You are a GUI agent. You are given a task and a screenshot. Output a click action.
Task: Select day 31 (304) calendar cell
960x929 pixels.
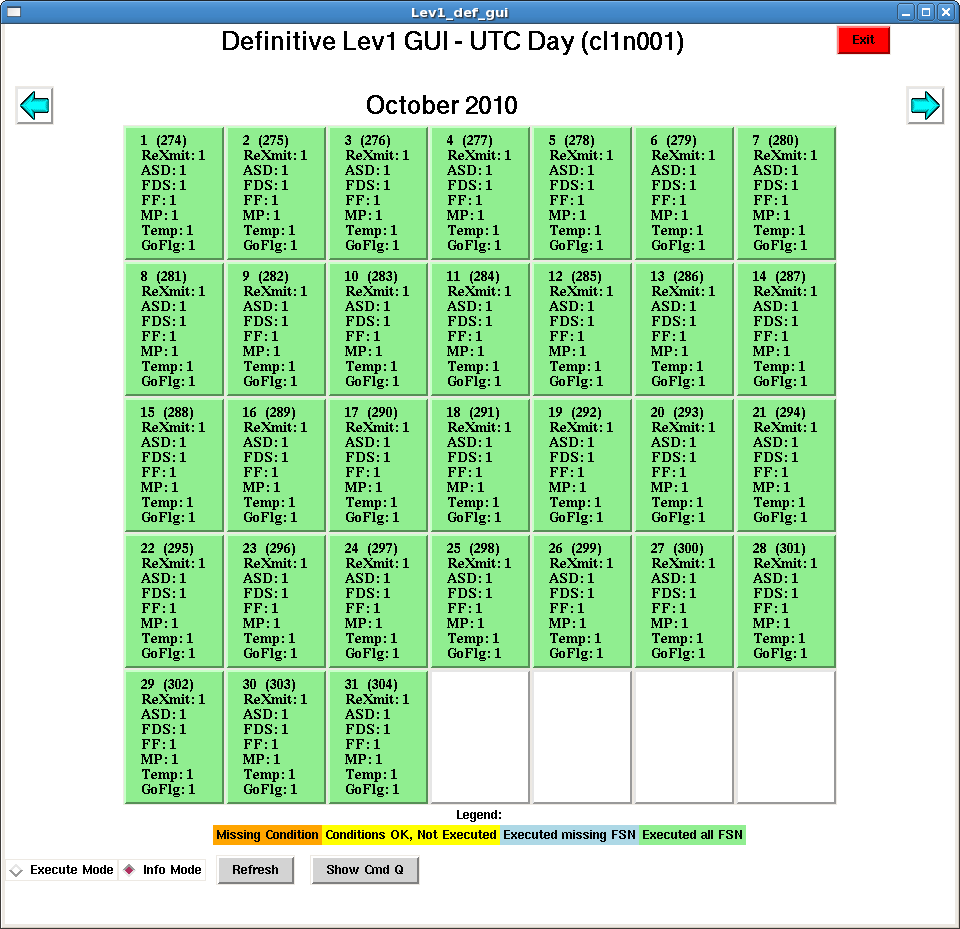[378, 737]
